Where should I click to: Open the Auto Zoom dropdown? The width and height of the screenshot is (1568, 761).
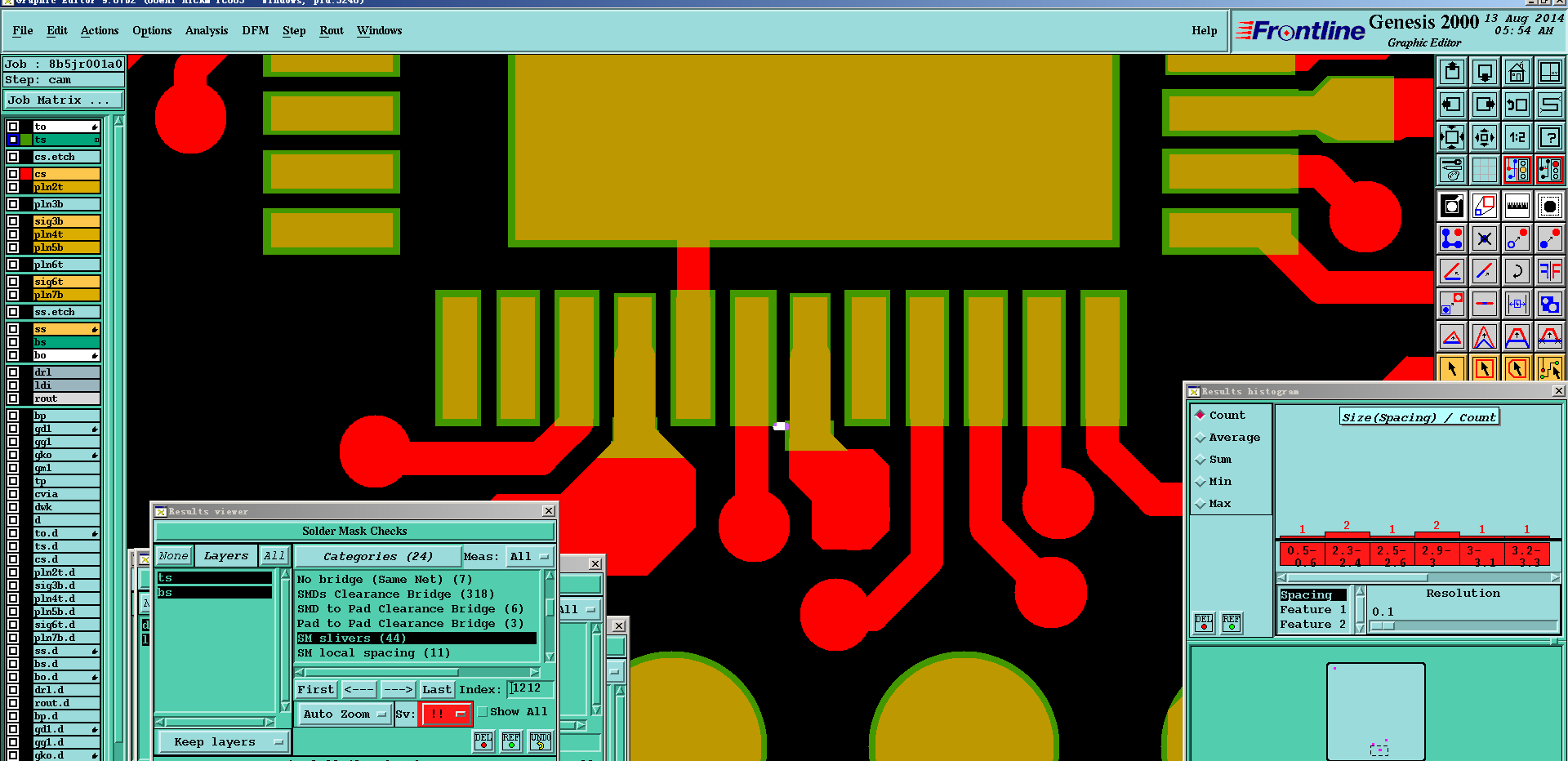(x=344, y=714)
